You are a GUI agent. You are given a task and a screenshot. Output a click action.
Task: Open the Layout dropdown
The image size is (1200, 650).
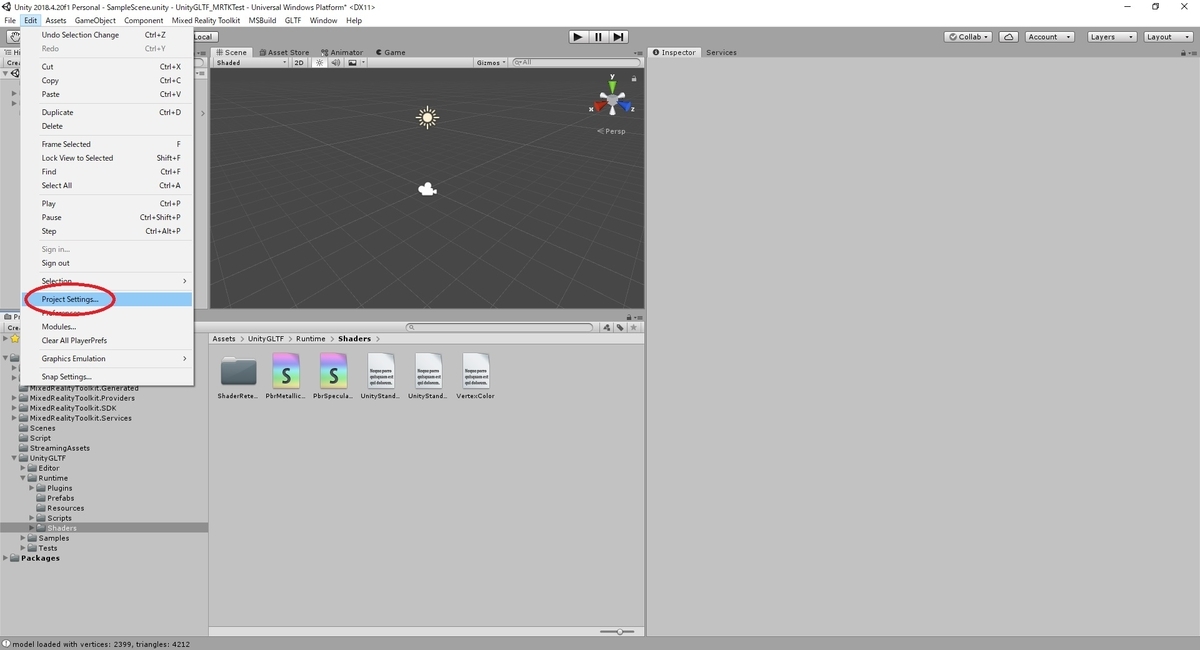[x=1167, y=37]
